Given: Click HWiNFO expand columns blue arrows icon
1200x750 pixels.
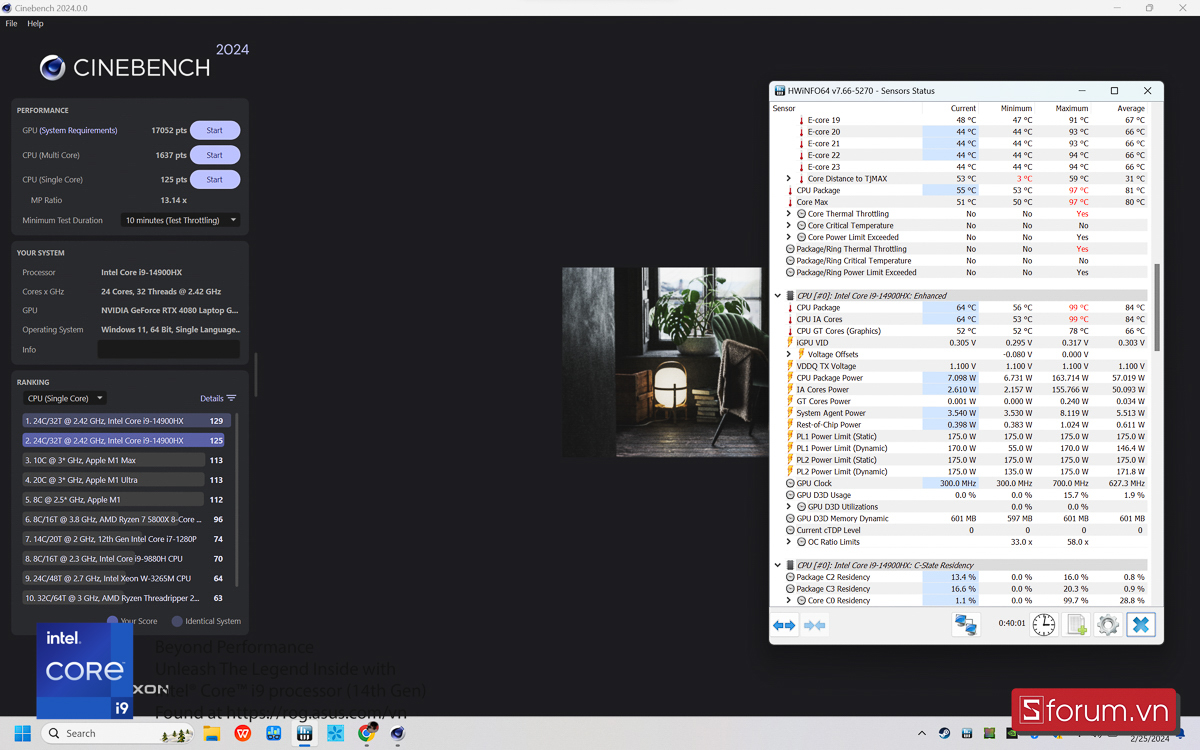Looking at the screenshot, I should 784,625.
